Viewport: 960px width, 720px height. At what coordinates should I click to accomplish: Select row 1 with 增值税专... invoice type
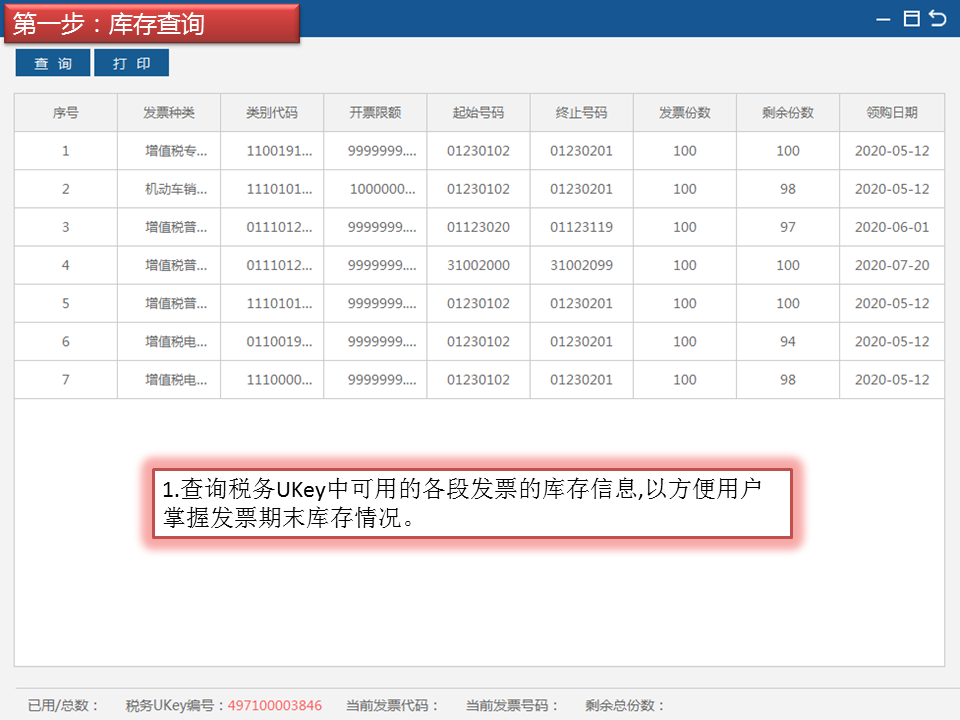(479, 151)
